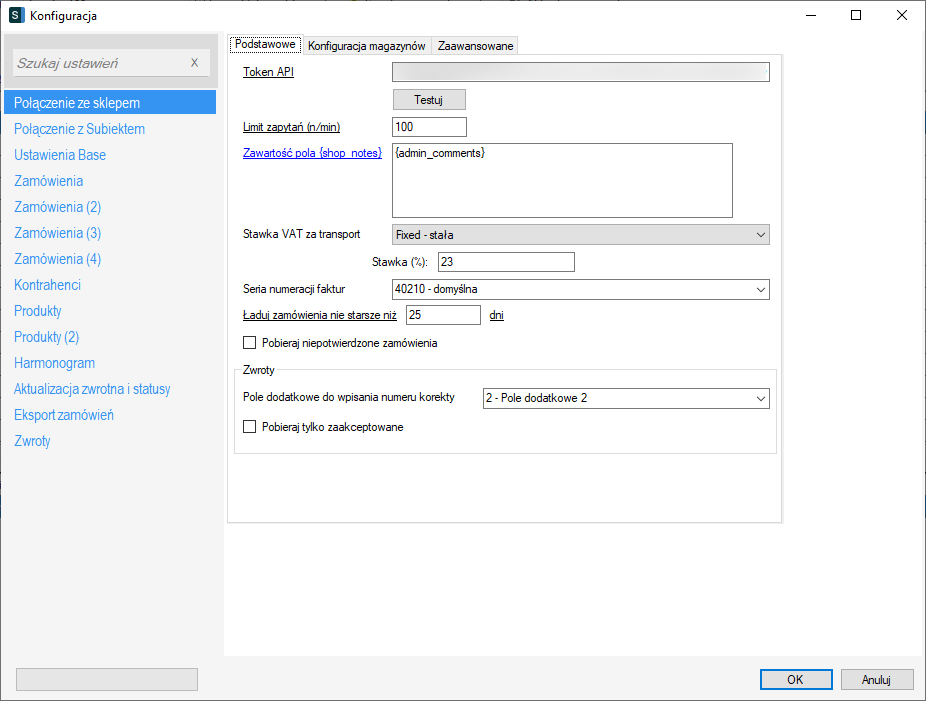The height and width of the screenshot is (701, 926).
Task: Click the Konfiguracja app icon in title bar
Action: point(16,16)
